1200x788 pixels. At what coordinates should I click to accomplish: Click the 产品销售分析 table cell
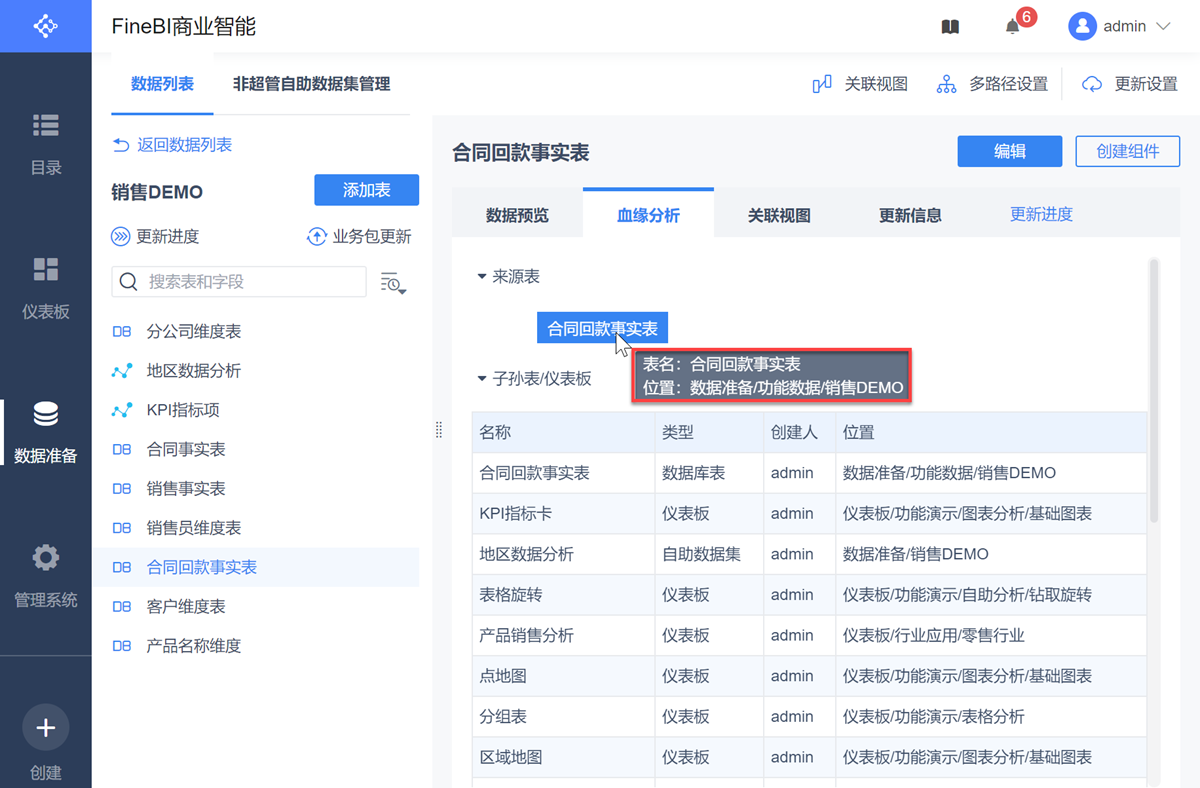point(564,635)
